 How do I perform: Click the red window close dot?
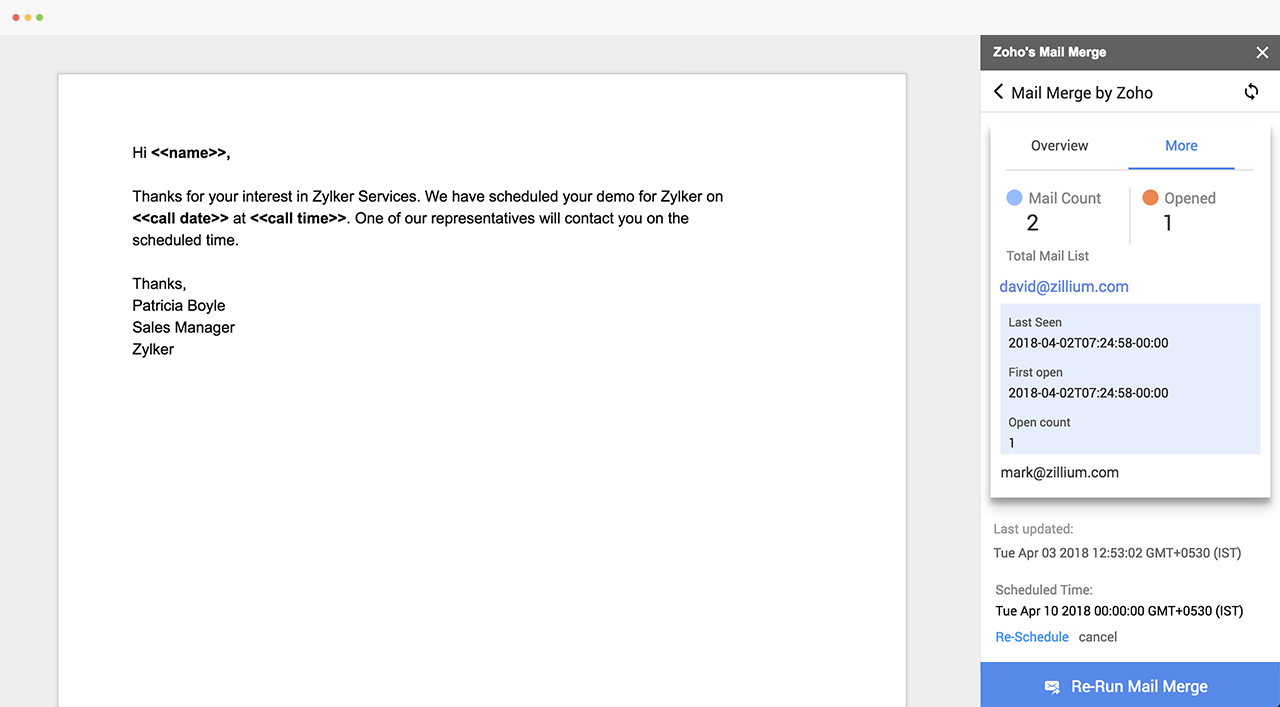pos(16,18)
